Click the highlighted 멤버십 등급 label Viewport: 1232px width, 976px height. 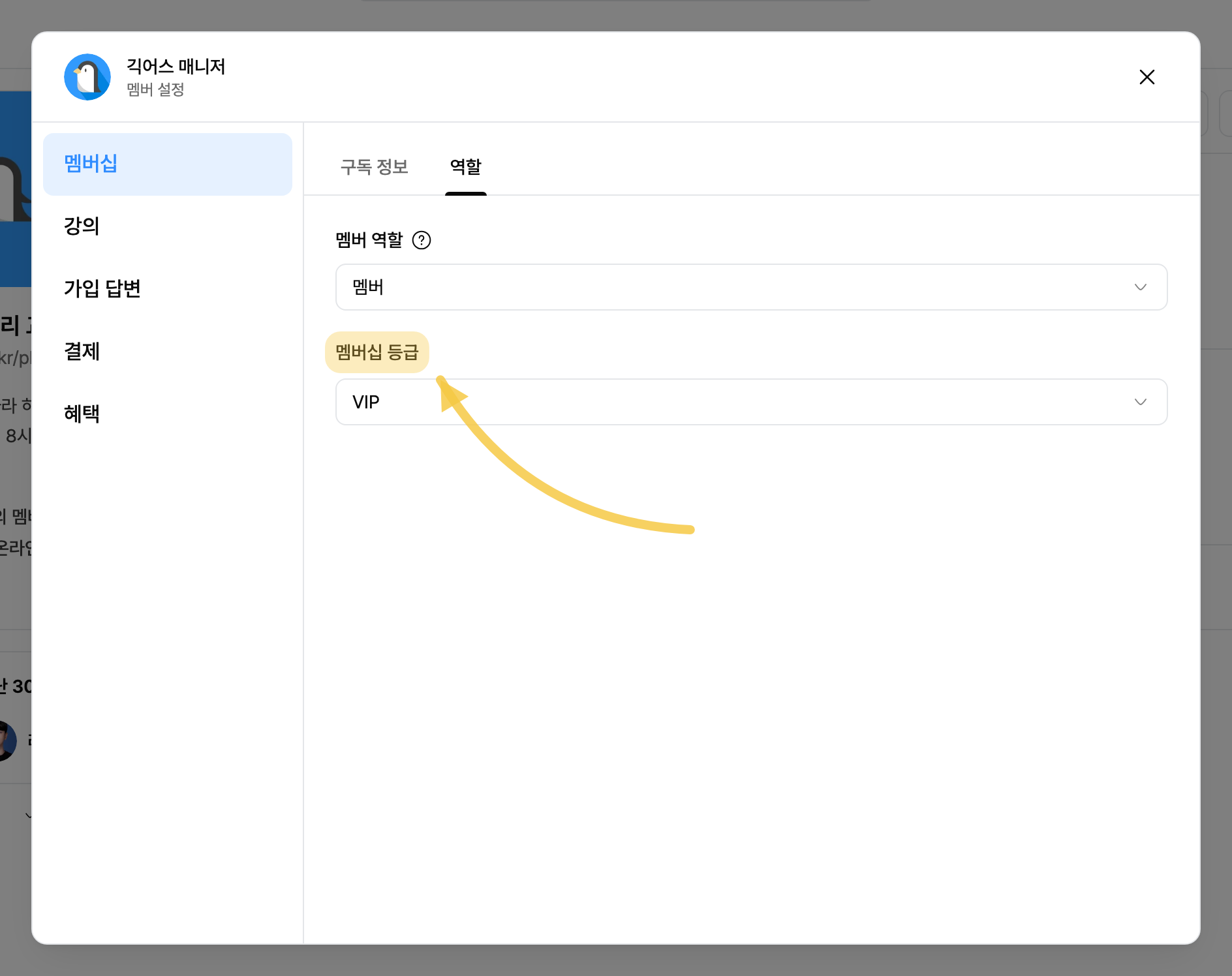(377, 352)
